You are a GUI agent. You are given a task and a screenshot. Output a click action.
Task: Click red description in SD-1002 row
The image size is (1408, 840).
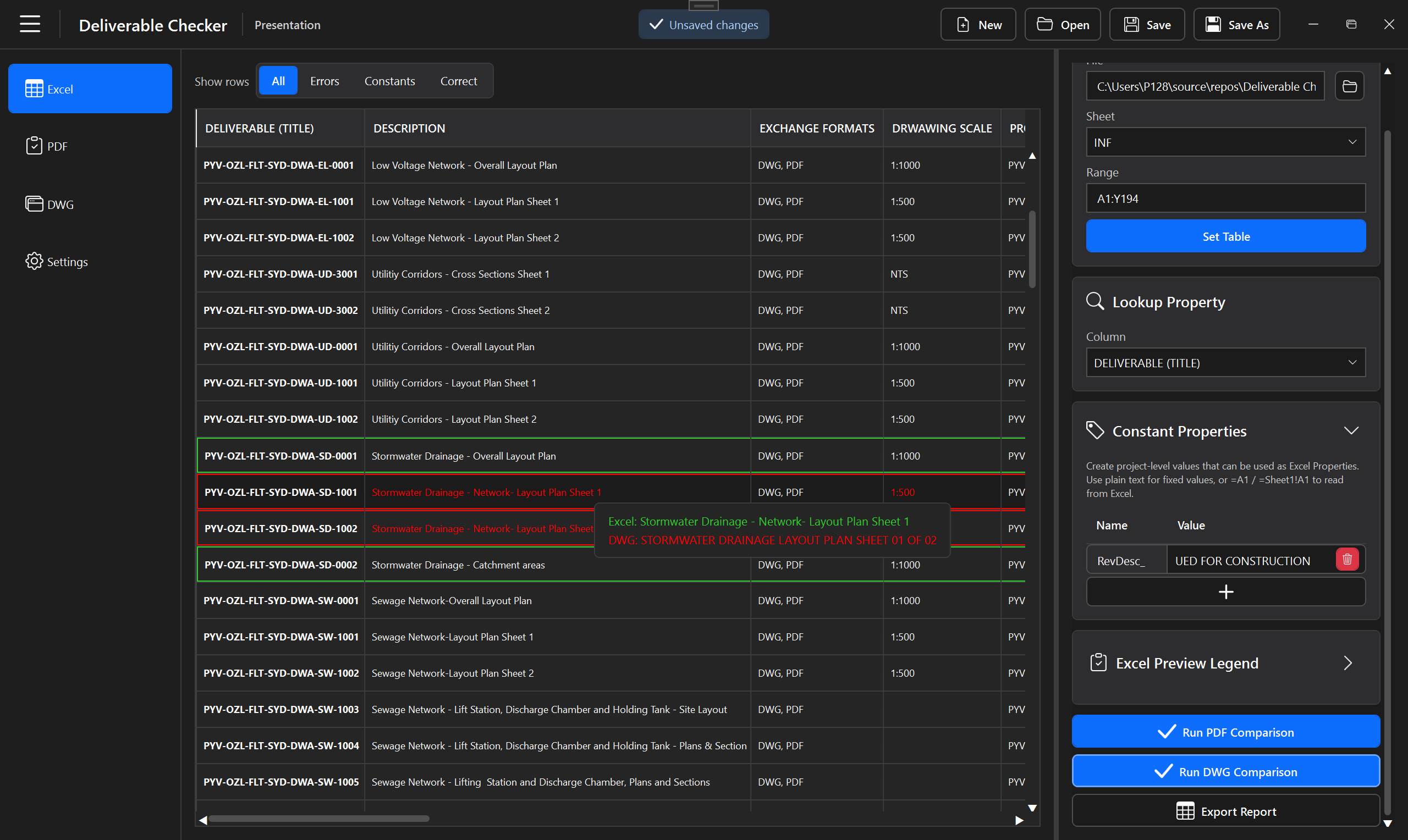(482, 528)
